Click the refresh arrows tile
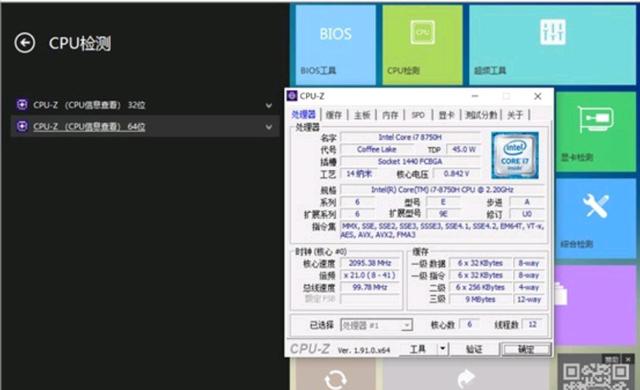This screenshot has height=390, width=640. tap(336, 374)
